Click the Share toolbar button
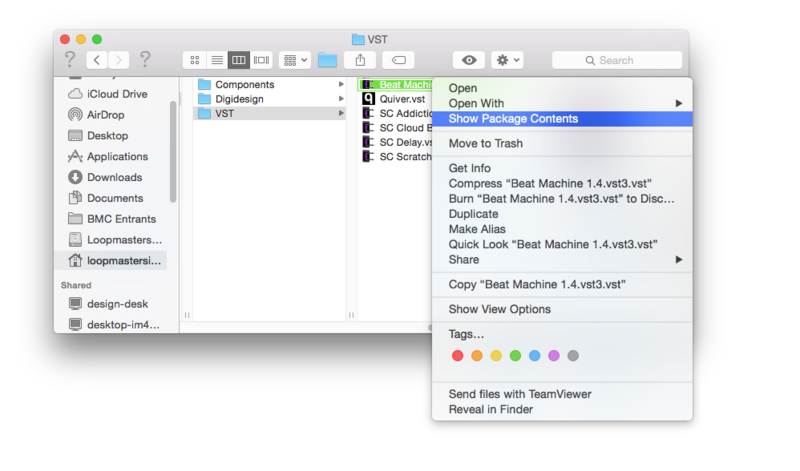This screenshot has width=800, height=471. point(360,60)
